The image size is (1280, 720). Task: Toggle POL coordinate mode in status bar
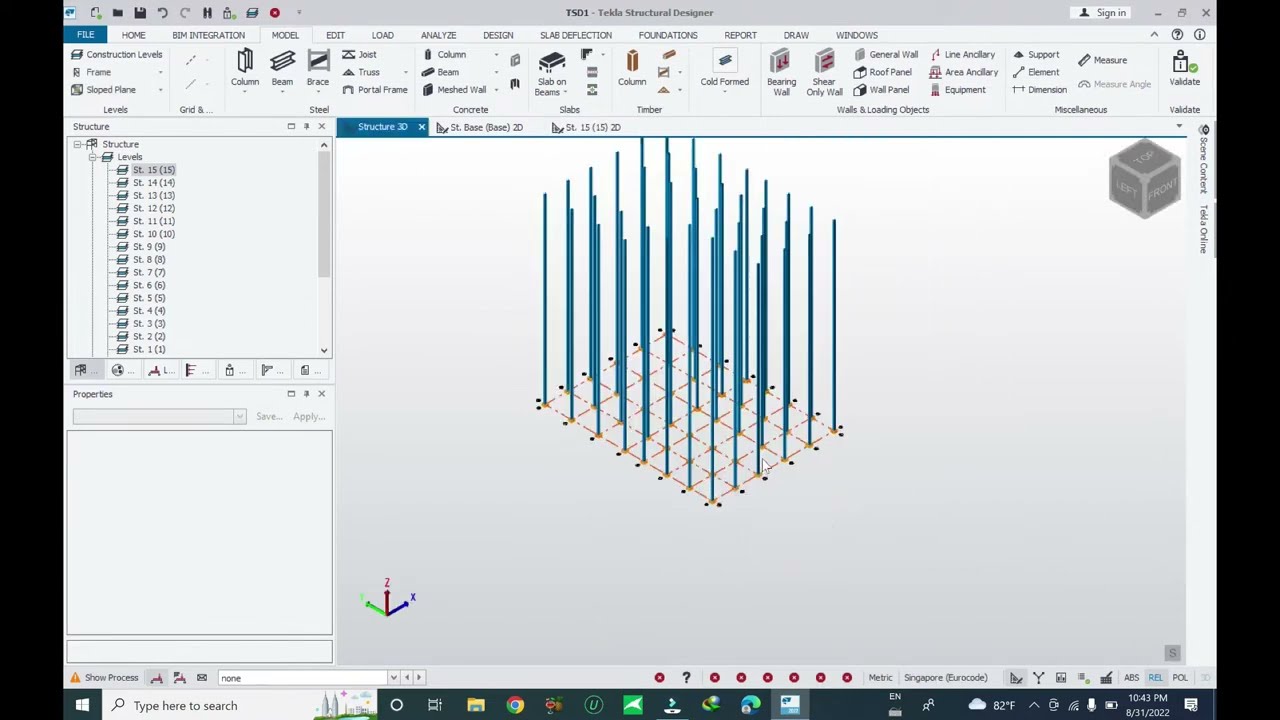coord(1180,678)
